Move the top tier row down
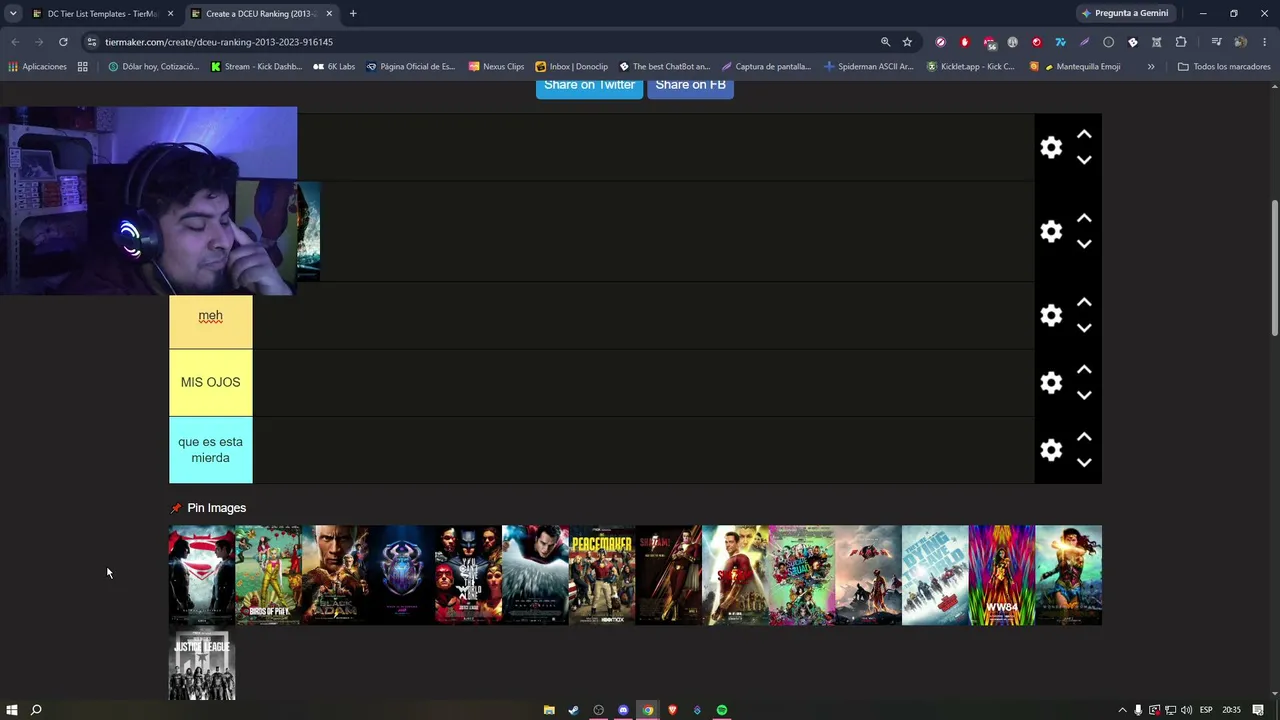1280x720 pixels. point(1084,160)
